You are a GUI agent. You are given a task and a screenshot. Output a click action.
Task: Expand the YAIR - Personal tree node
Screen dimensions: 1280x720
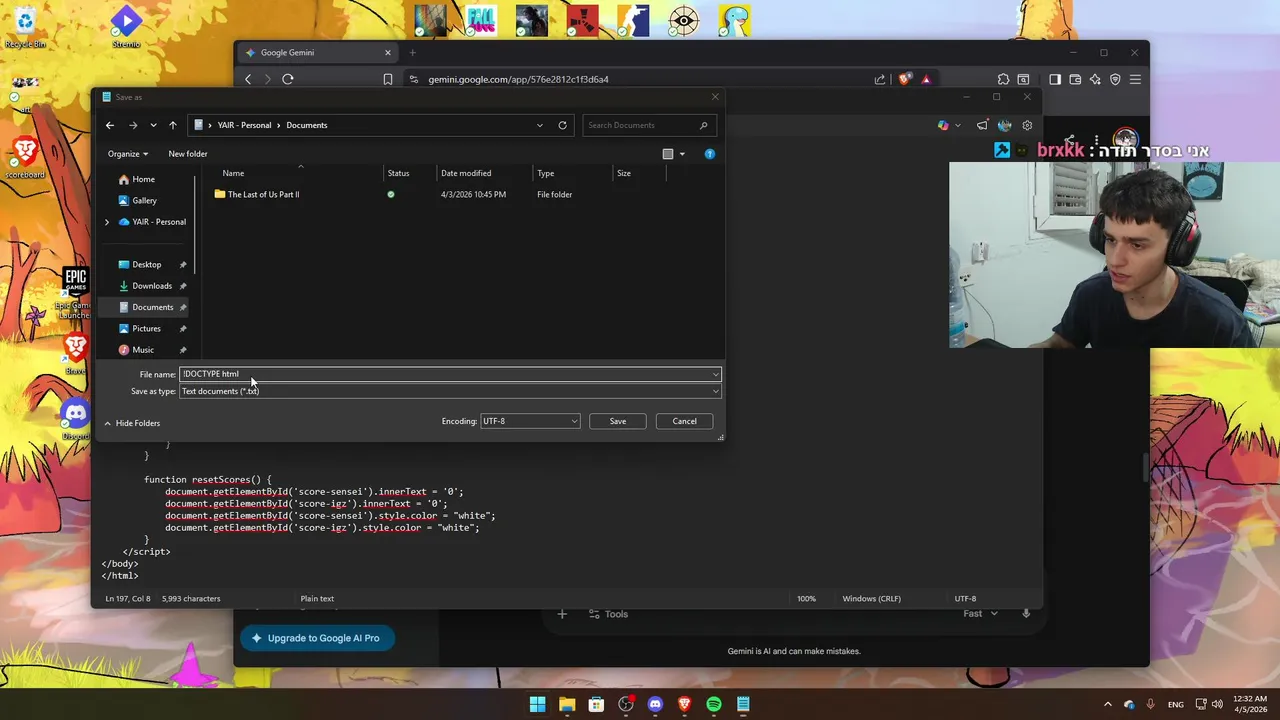107,222
